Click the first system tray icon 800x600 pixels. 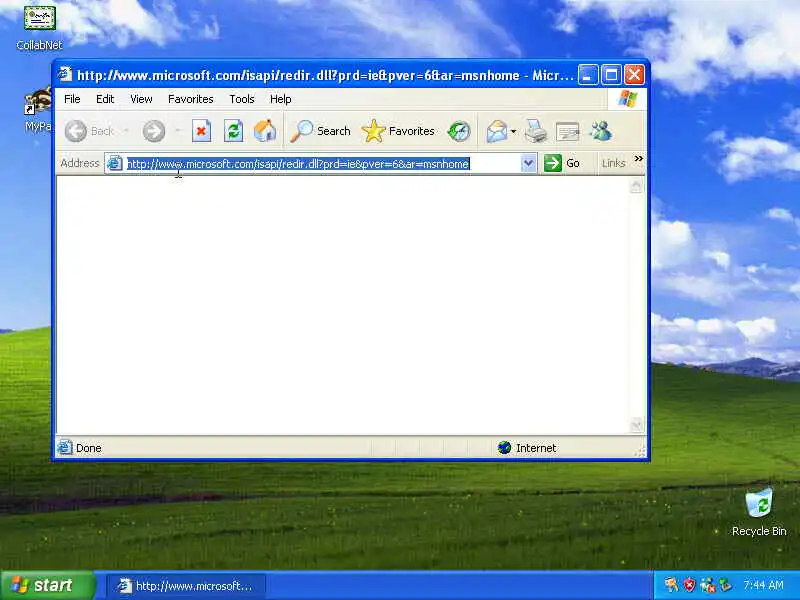(x=671, y=585)
